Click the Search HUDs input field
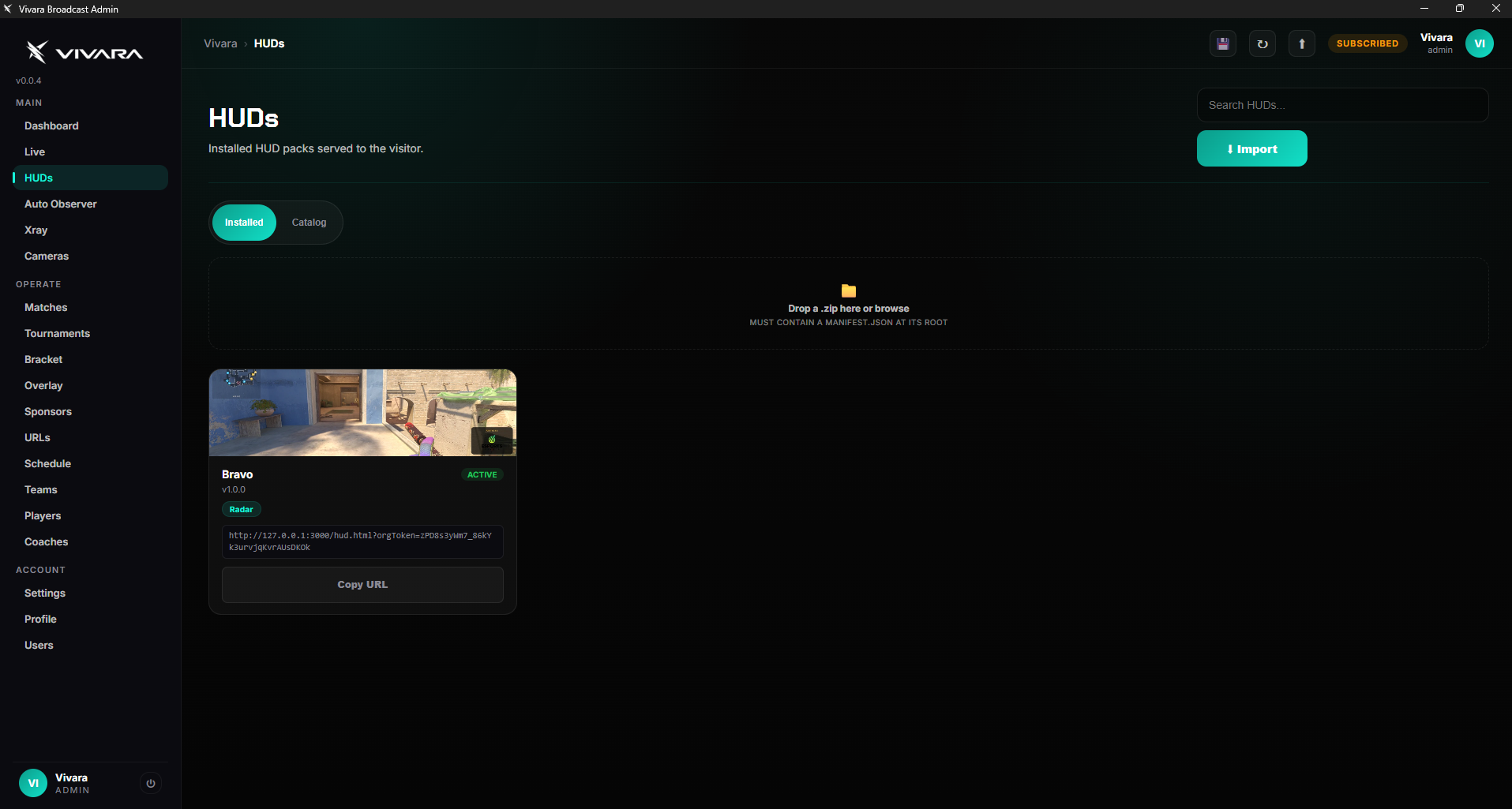Viewport: 1512px width, 809px height. pos(1342,105)
